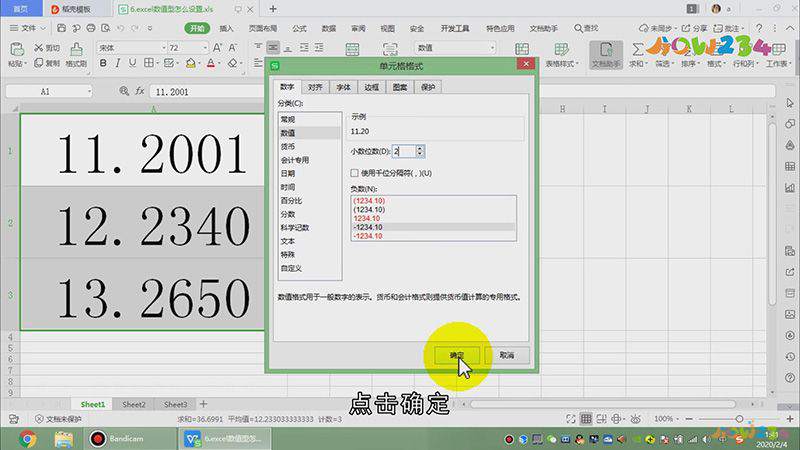The image size is (800, 450).
Task: Close the cell format dialog
Action: 526,64
